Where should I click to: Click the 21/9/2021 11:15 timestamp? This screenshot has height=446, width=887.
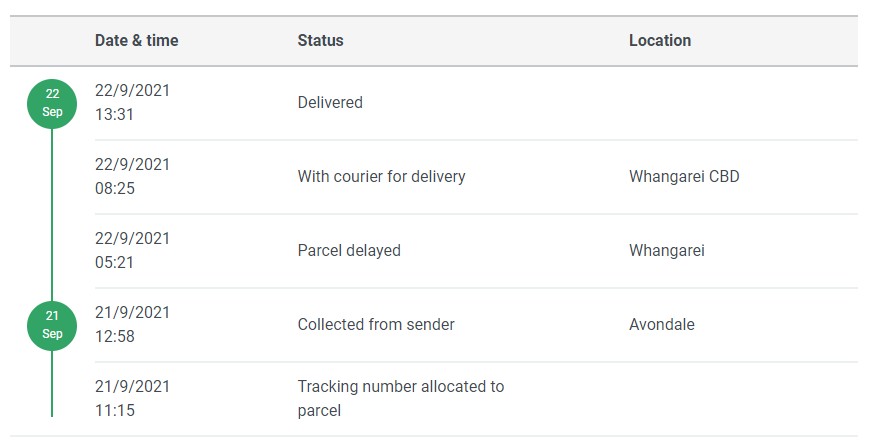[x=132, y=398]
